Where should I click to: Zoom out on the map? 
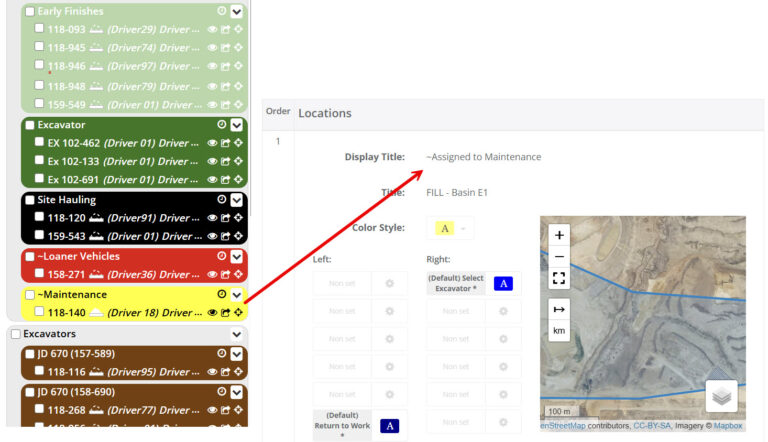click(x=559, y=256)
